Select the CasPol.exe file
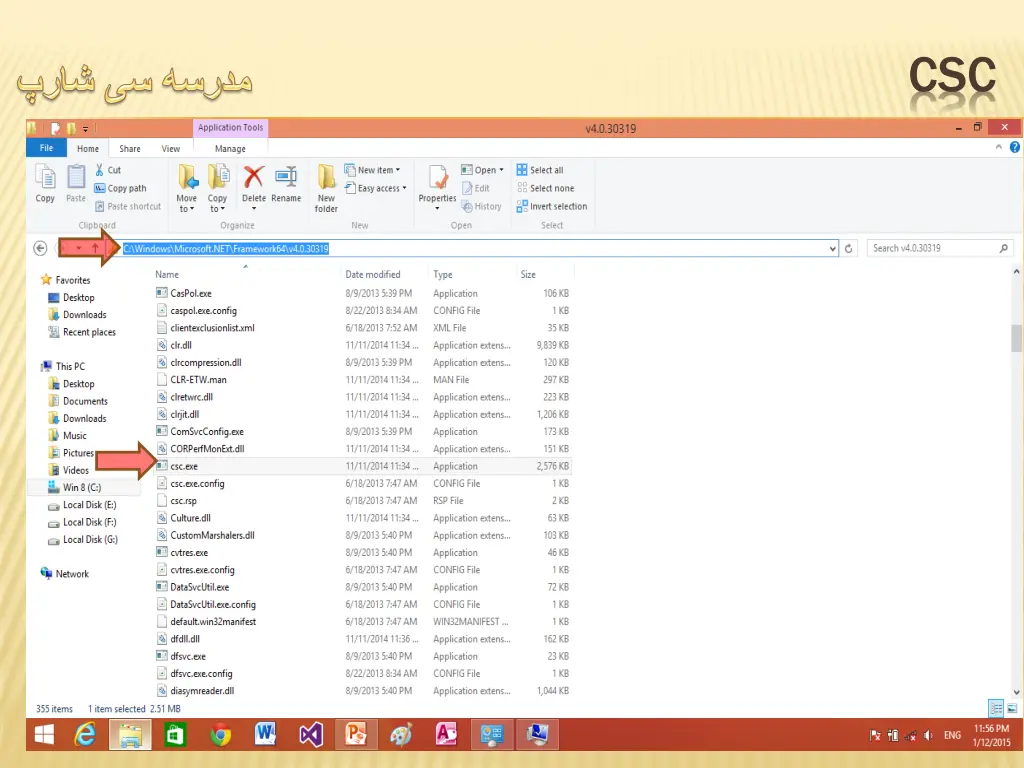 coord(191,294)
